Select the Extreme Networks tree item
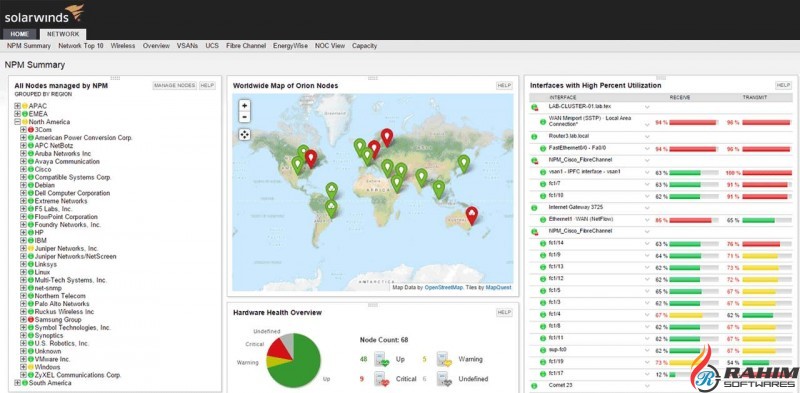The height and width of the screenshot is (393, 800). (61, 201)
